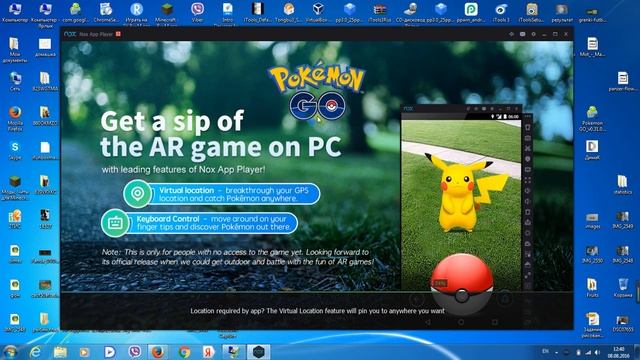The image size is (640, 360).
Task: Select the домашка desktop file
Action: pos(45,47)
